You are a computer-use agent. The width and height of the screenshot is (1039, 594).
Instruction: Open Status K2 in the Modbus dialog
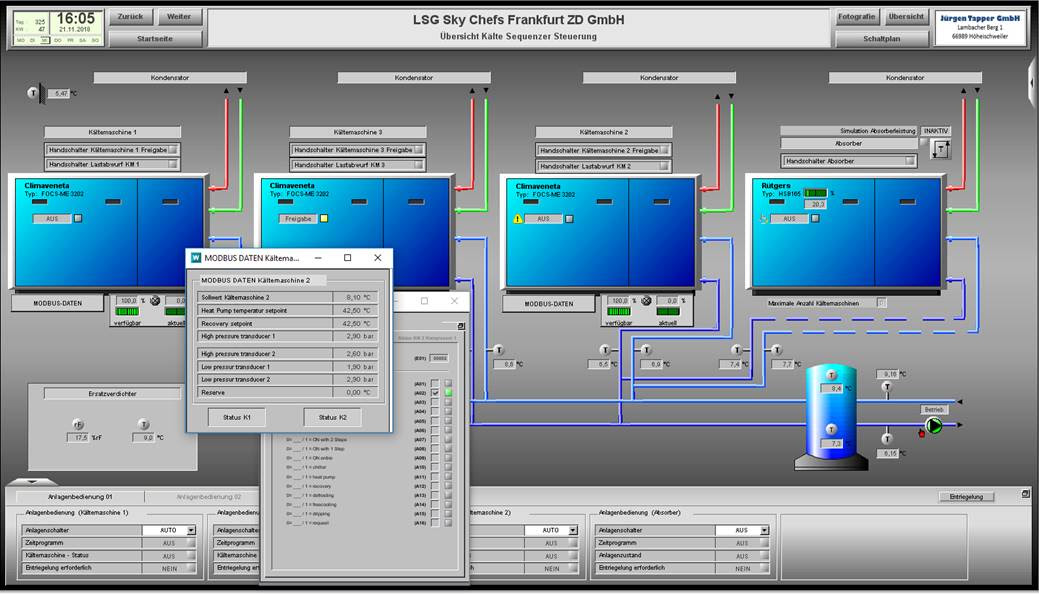332,416
